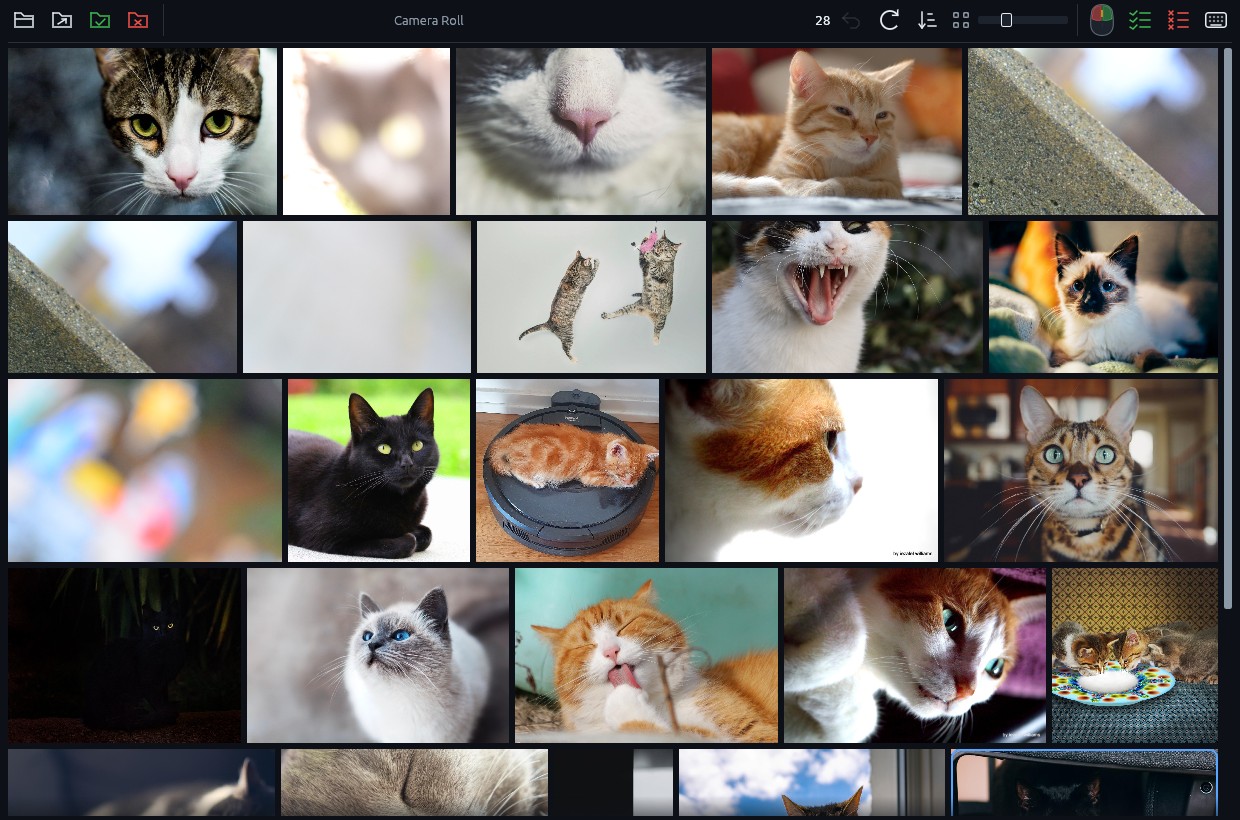Viewport: 1240px width, 820px height.
Task: Select the dark photo with glowing eyes
Action: pyautogui.click(x=124, y=655)
